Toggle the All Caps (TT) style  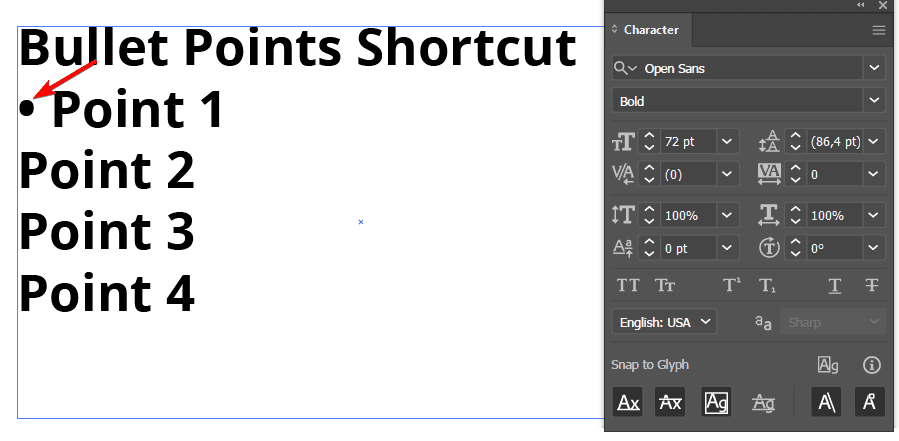coord(628,285)
